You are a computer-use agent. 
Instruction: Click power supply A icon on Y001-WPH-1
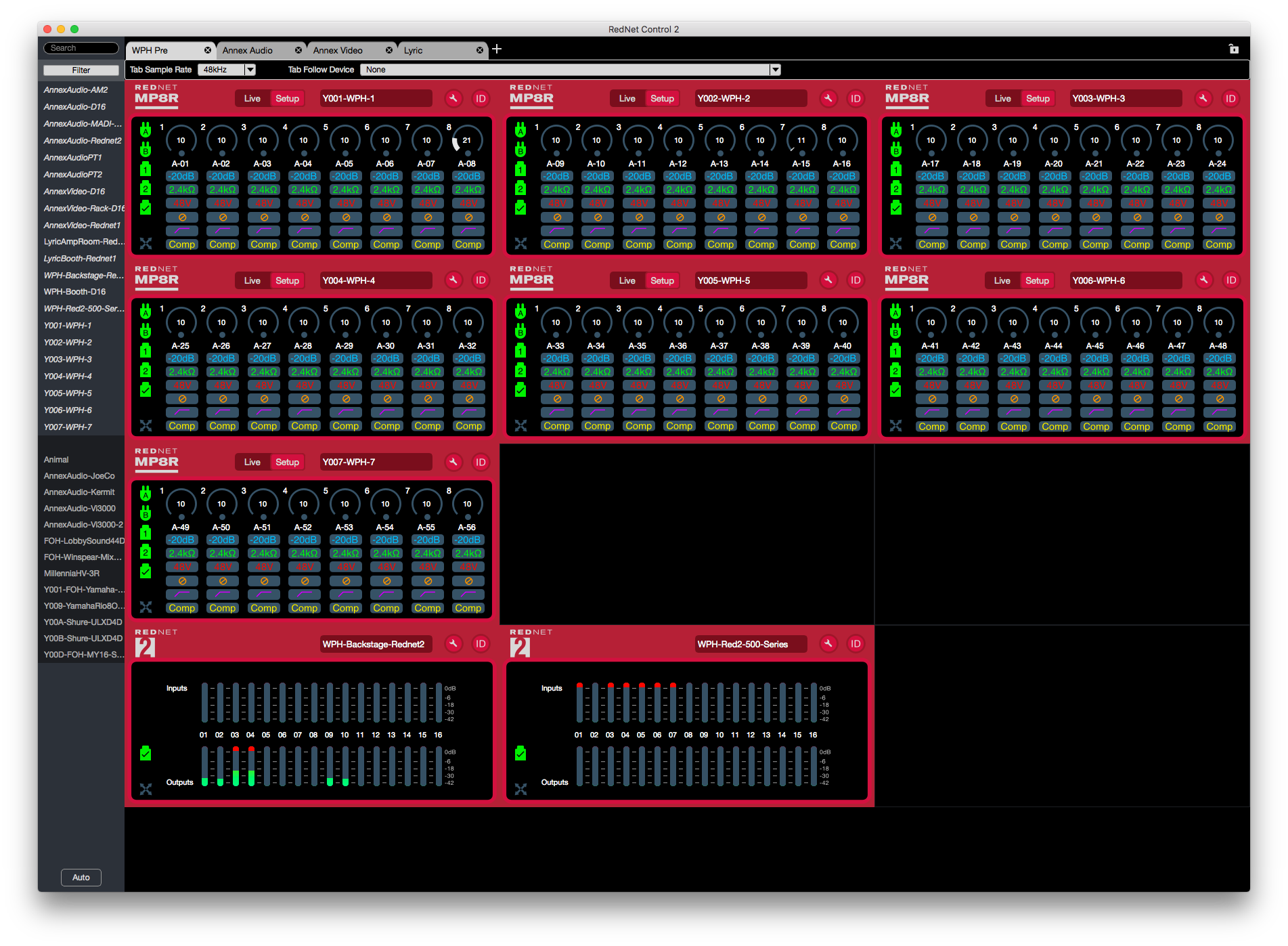(x=146, y=130)
